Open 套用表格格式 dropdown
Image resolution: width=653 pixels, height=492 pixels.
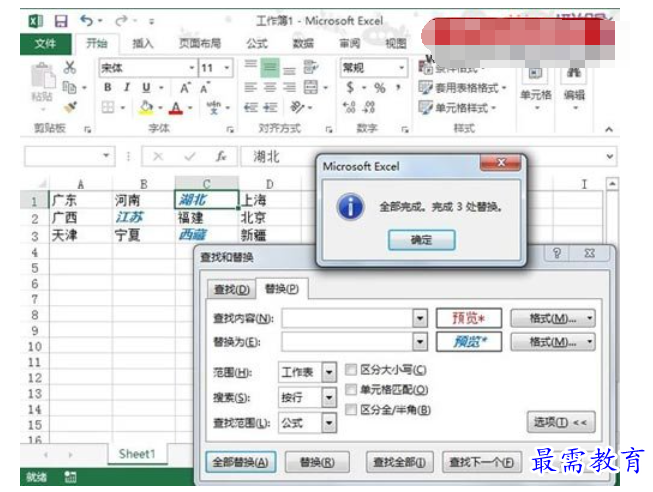(x=462, y=88)
